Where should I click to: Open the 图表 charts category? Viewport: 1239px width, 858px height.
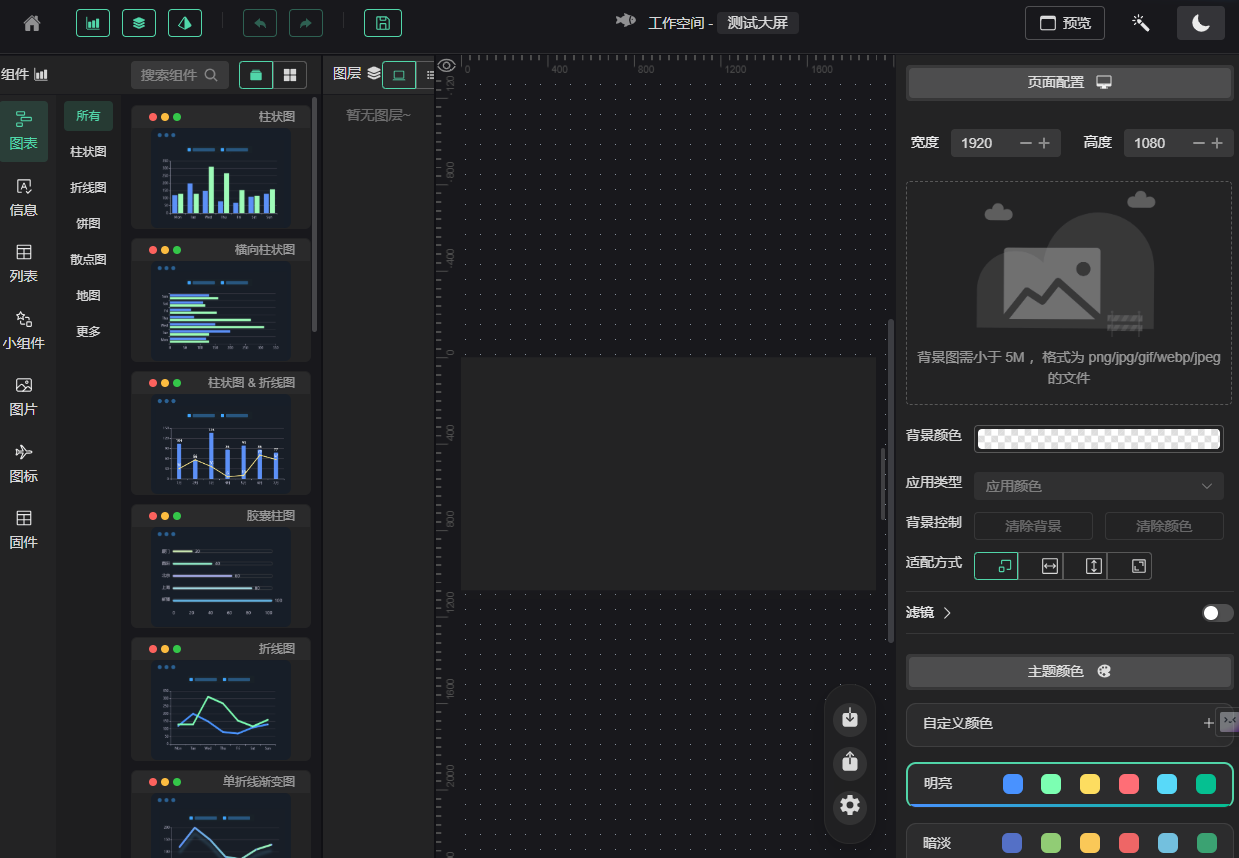[24, 131]
